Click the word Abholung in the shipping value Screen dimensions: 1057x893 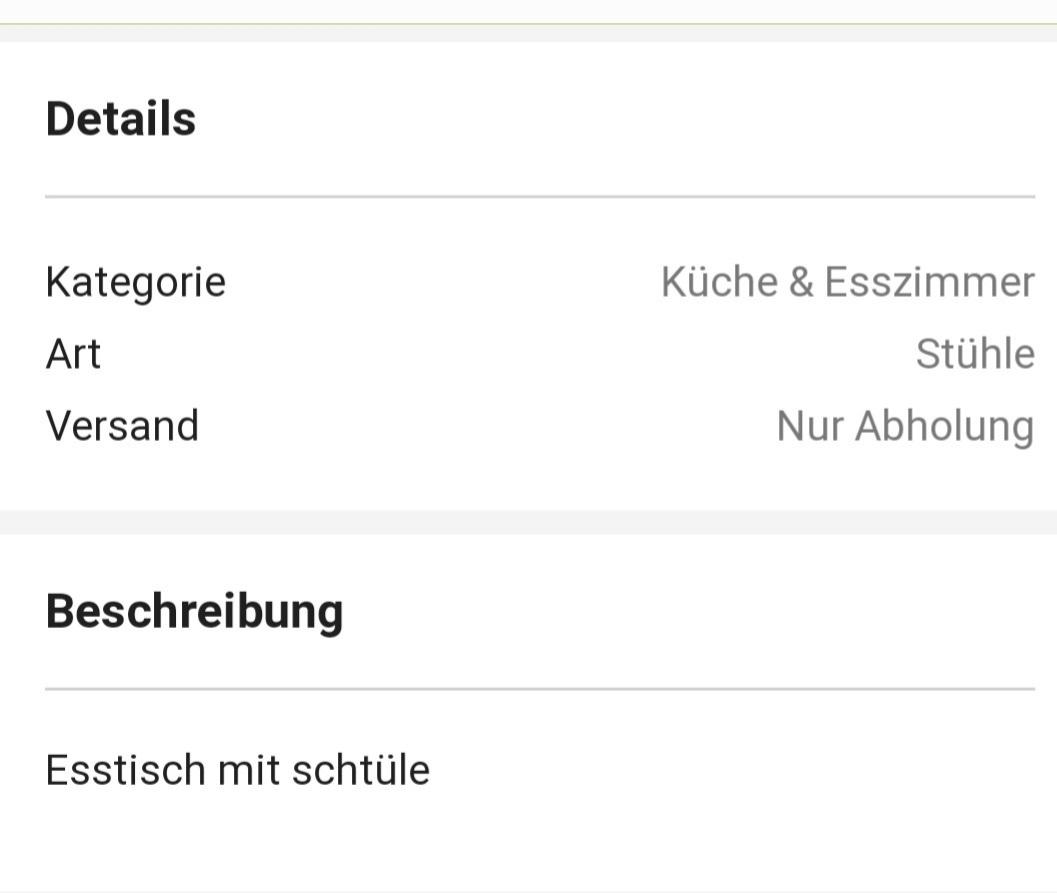[x=944, y=426]
